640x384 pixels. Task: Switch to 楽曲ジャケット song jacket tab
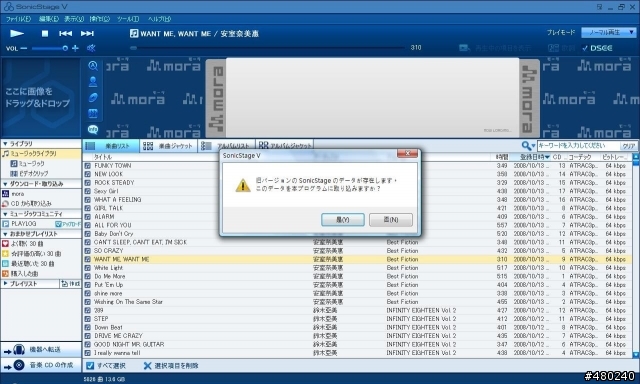tap(168, 146)
